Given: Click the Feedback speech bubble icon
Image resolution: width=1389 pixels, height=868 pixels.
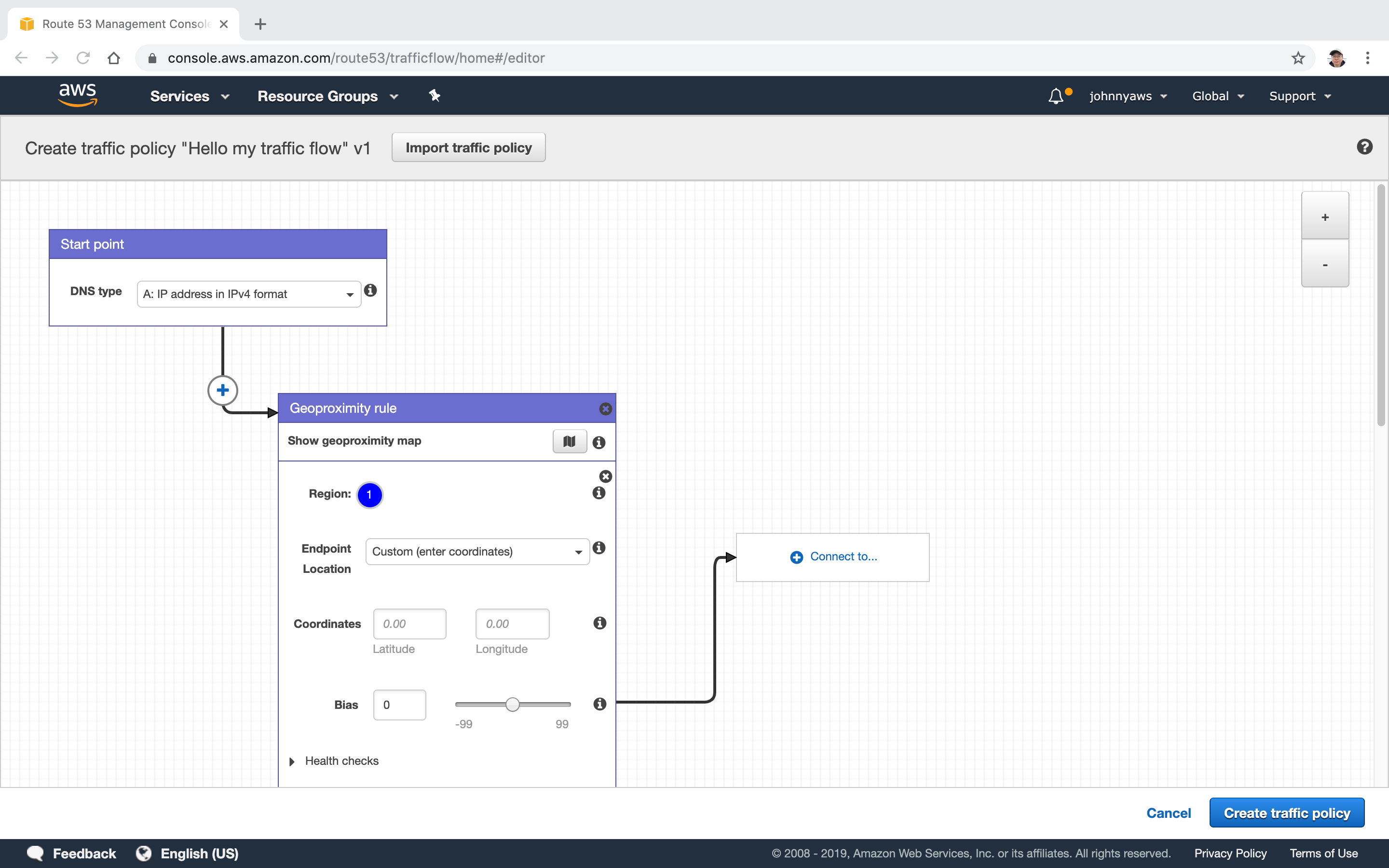Looking at the screenshot, I should pyautogui.click(x=36, y=853).
